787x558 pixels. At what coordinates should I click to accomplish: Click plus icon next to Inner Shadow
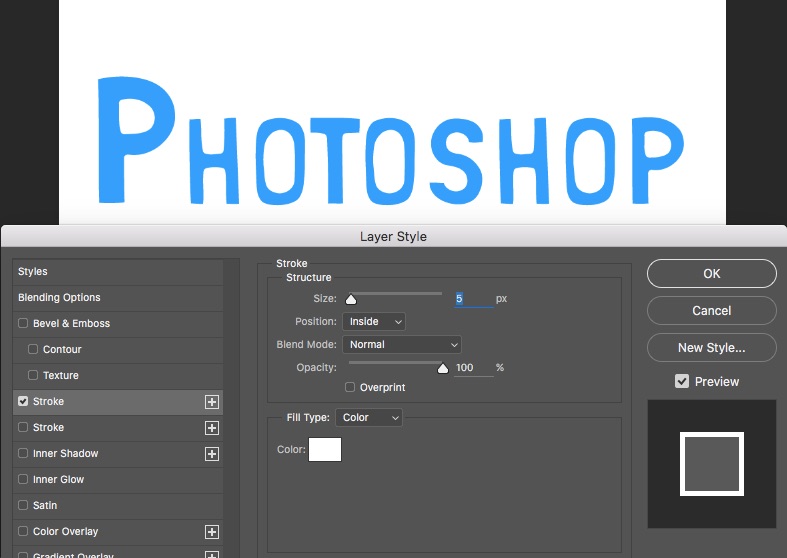pyautogui.click(x=212, y=454)
